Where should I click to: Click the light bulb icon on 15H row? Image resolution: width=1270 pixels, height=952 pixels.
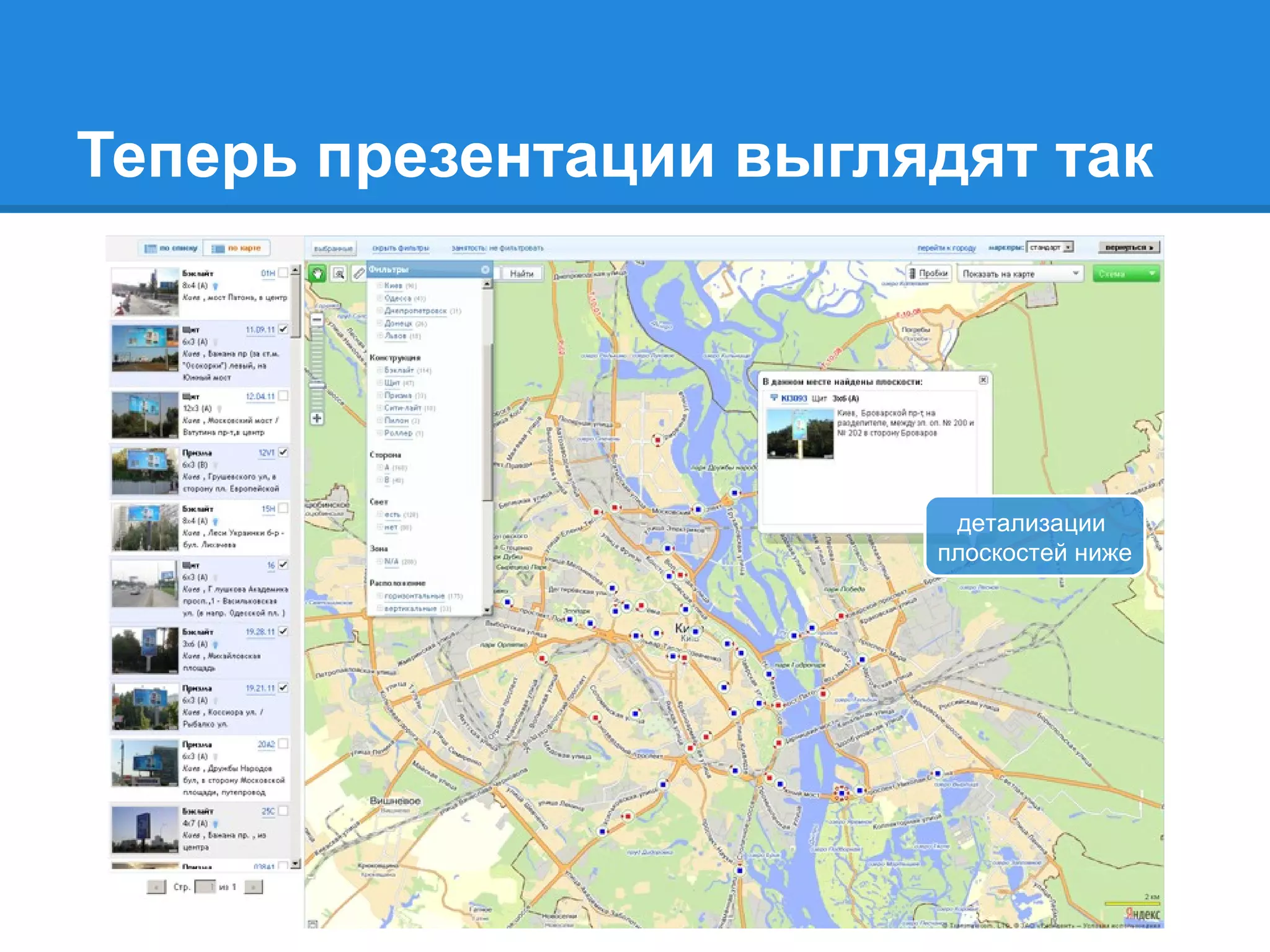pos(216,522)
